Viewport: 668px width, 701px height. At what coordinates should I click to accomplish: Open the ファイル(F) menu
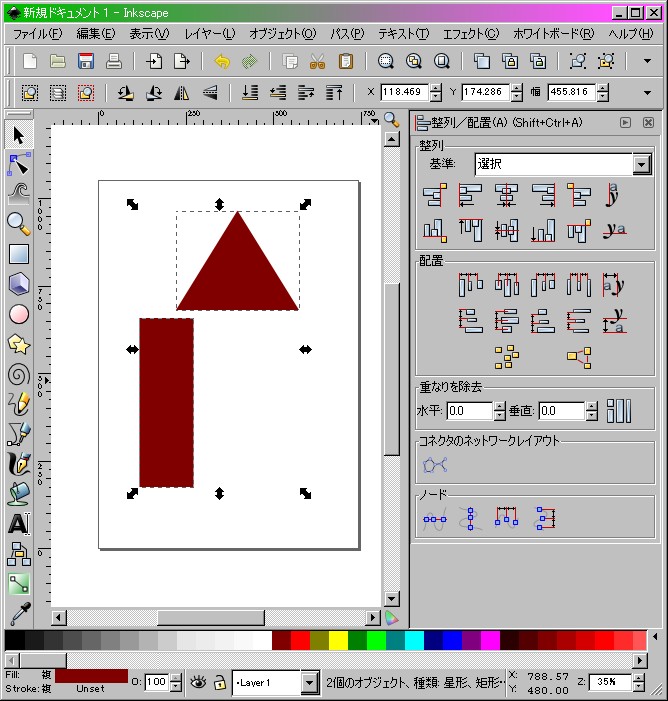[x=38, y=34]
